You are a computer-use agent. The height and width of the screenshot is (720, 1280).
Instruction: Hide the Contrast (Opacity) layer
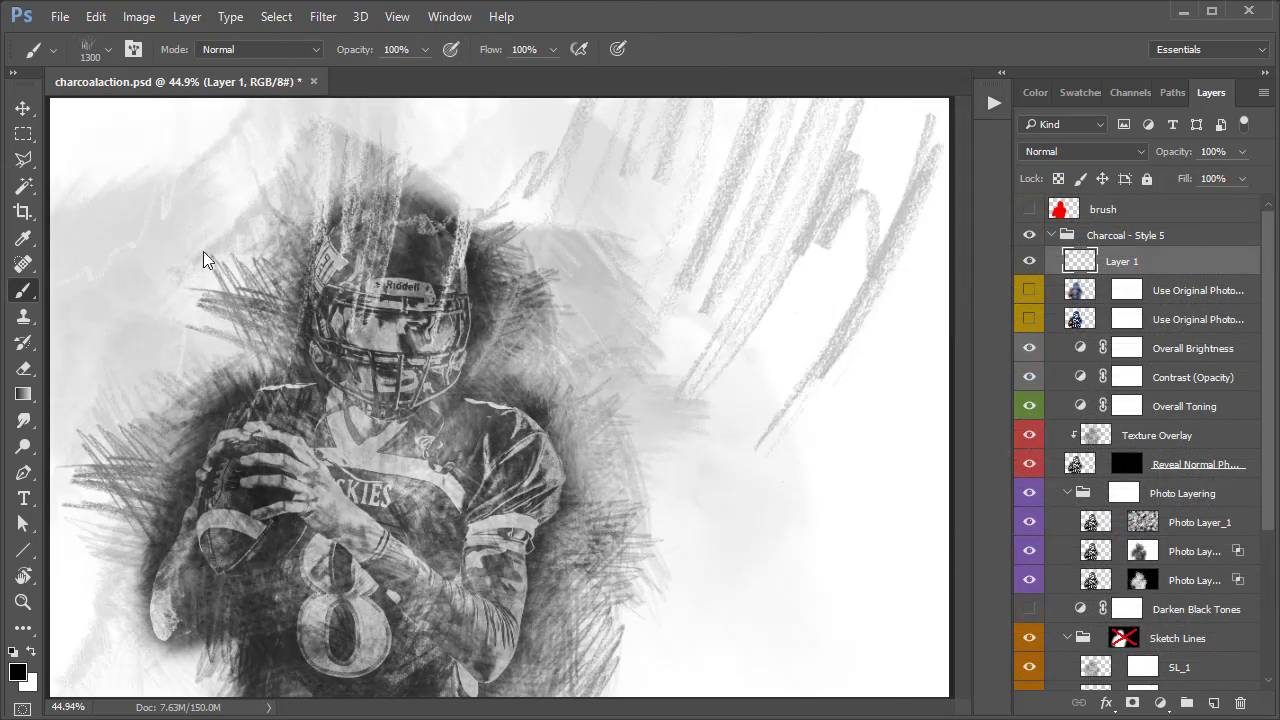1029,377
